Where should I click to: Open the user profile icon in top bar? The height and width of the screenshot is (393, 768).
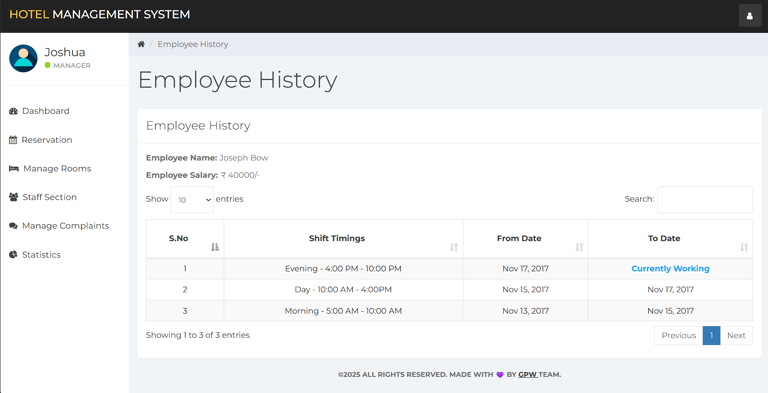(750, 16)
